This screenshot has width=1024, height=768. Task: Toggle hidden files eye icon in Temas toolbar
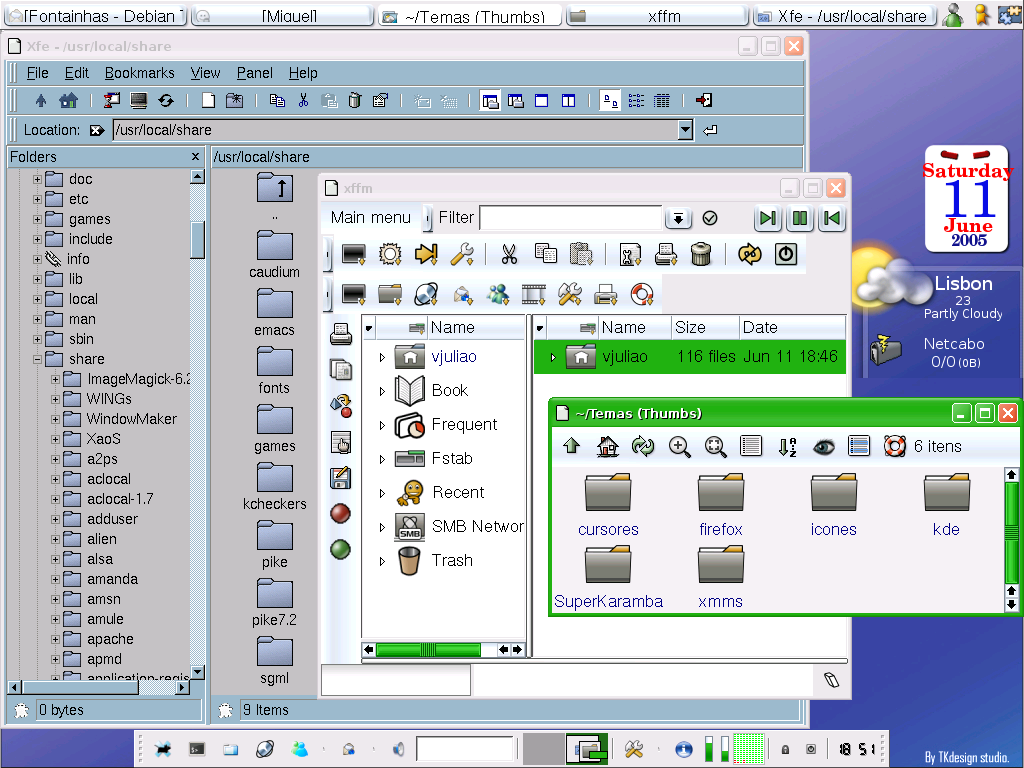coord(824,447)
